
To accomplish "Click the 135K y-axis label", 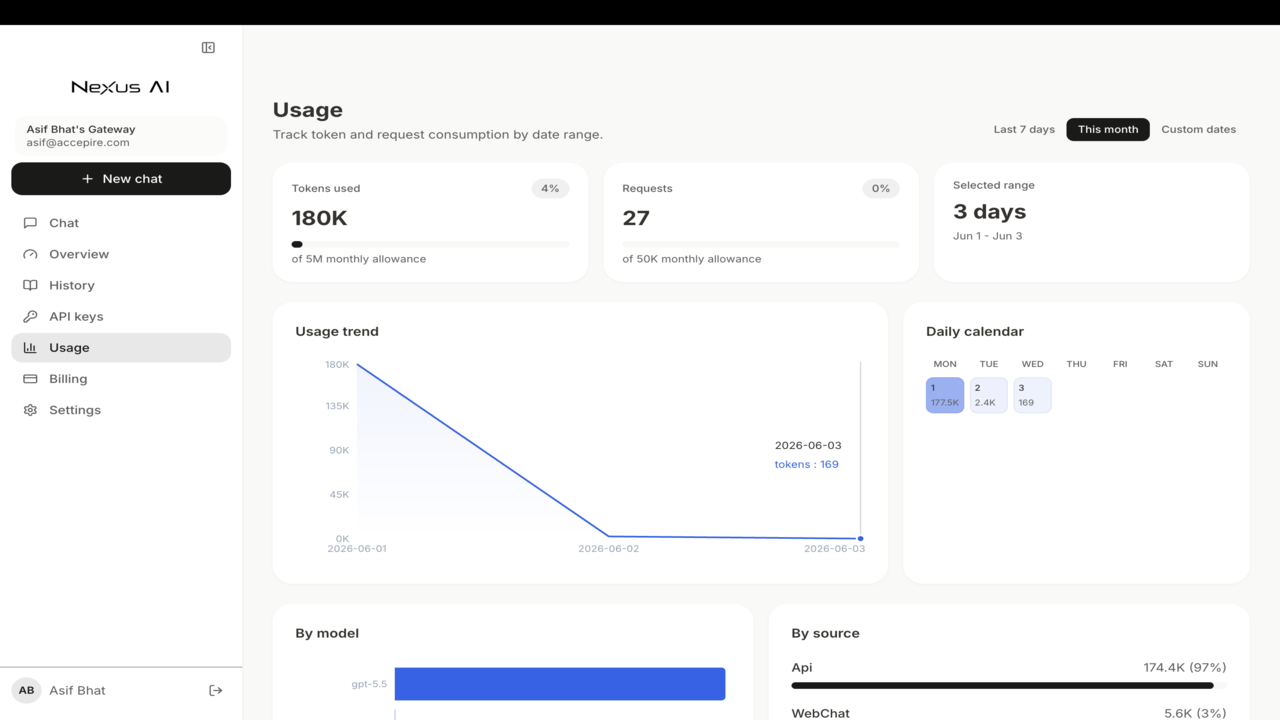I will coord(337,406).
